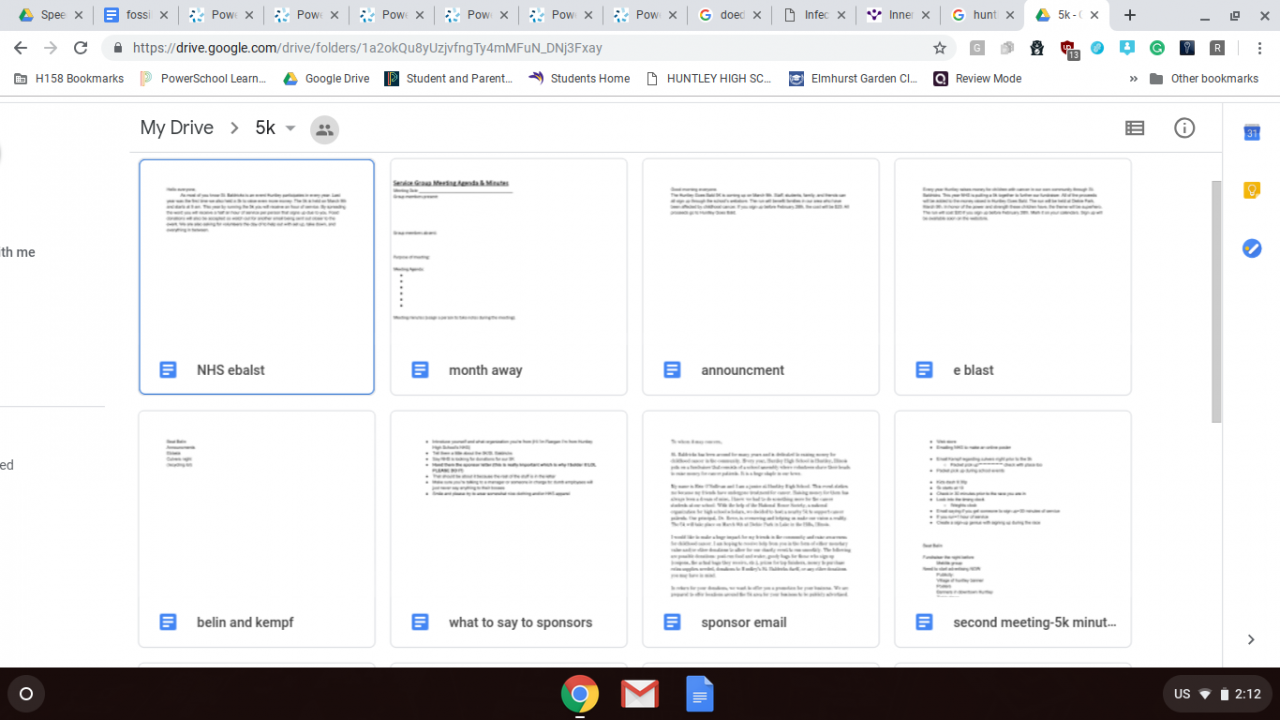The width and height of the screenshot is (1280, 720).
Task: Open the Elmhurst Garden Cl bookmark
Action: tap(853, 78)
